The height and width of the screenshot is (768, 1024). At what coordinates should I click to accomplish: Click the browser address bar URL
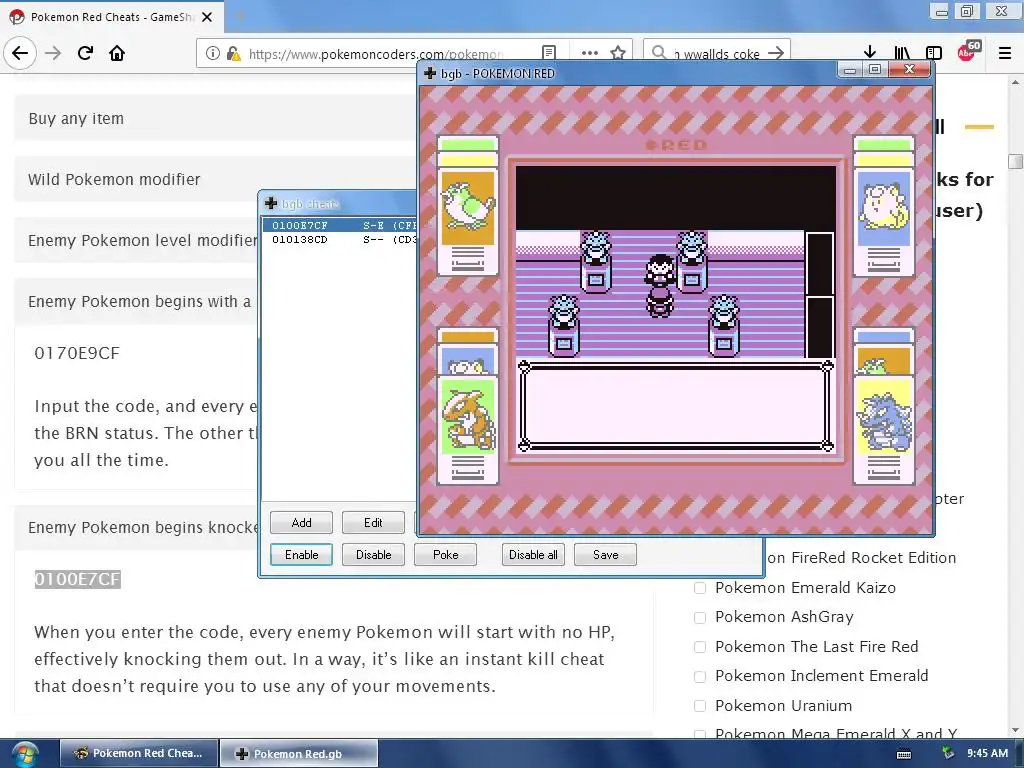[x=376, y=54]
